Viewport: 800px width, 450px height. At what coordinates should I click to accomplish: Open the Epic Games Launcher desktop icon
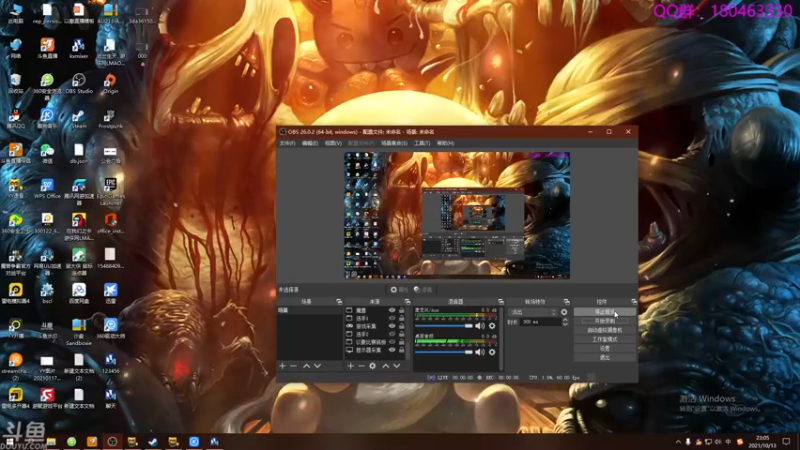tap(110, 191)
